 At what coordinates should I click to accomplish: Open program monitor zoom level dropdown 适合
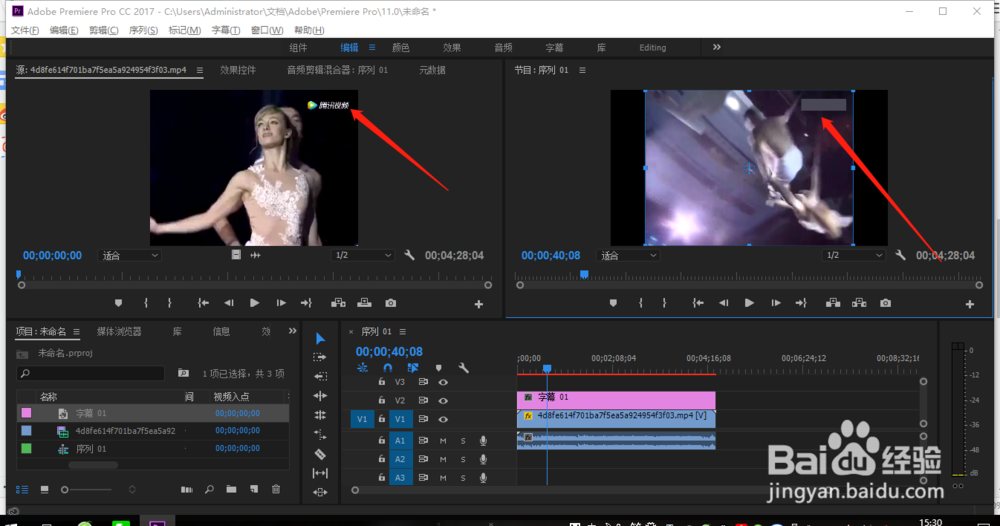click(628, 255)
